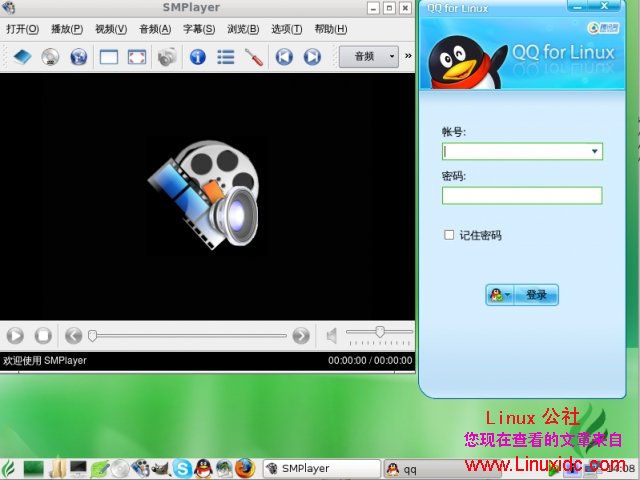Screen dimensions: 640x480
Task: Launch SMPlayer from taskbar launcher icon
Action: pyautogui.click(x=140, y=469)
